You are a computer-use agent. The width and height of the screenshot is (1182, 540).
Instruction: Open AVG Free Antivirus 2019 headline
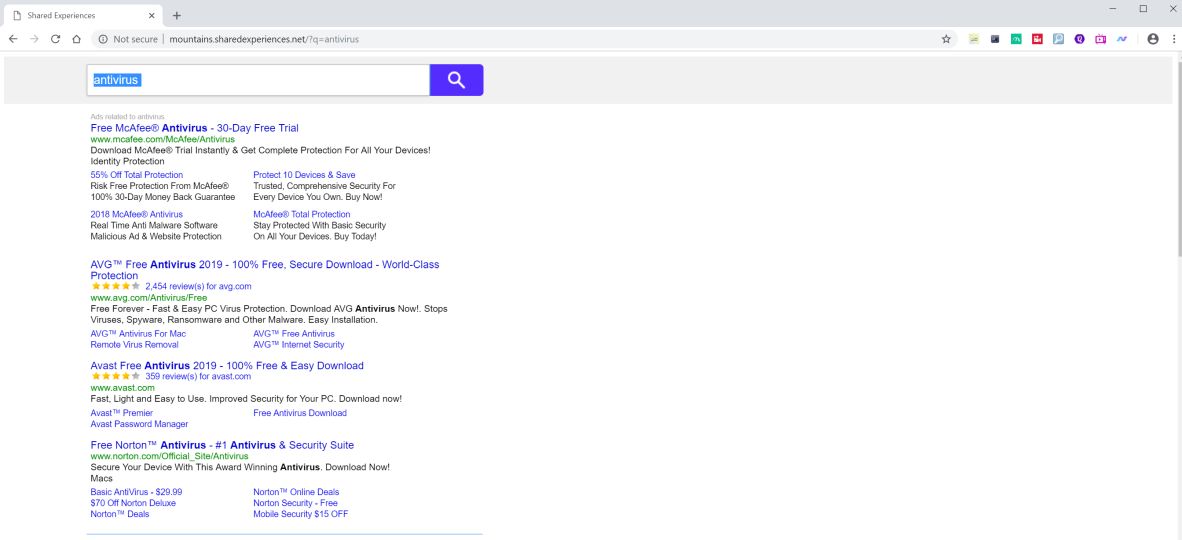265,270
